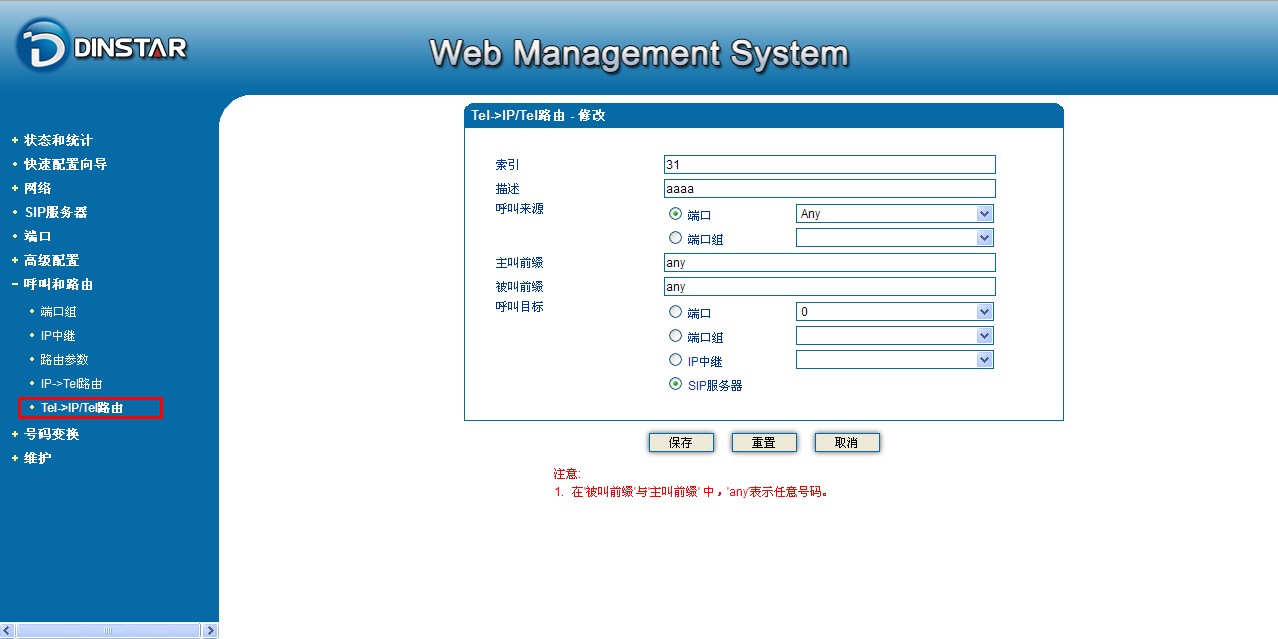Select the SIP服务器 radio option
This screenshot has width=1278, height=639.
click(x=675, y=384)
